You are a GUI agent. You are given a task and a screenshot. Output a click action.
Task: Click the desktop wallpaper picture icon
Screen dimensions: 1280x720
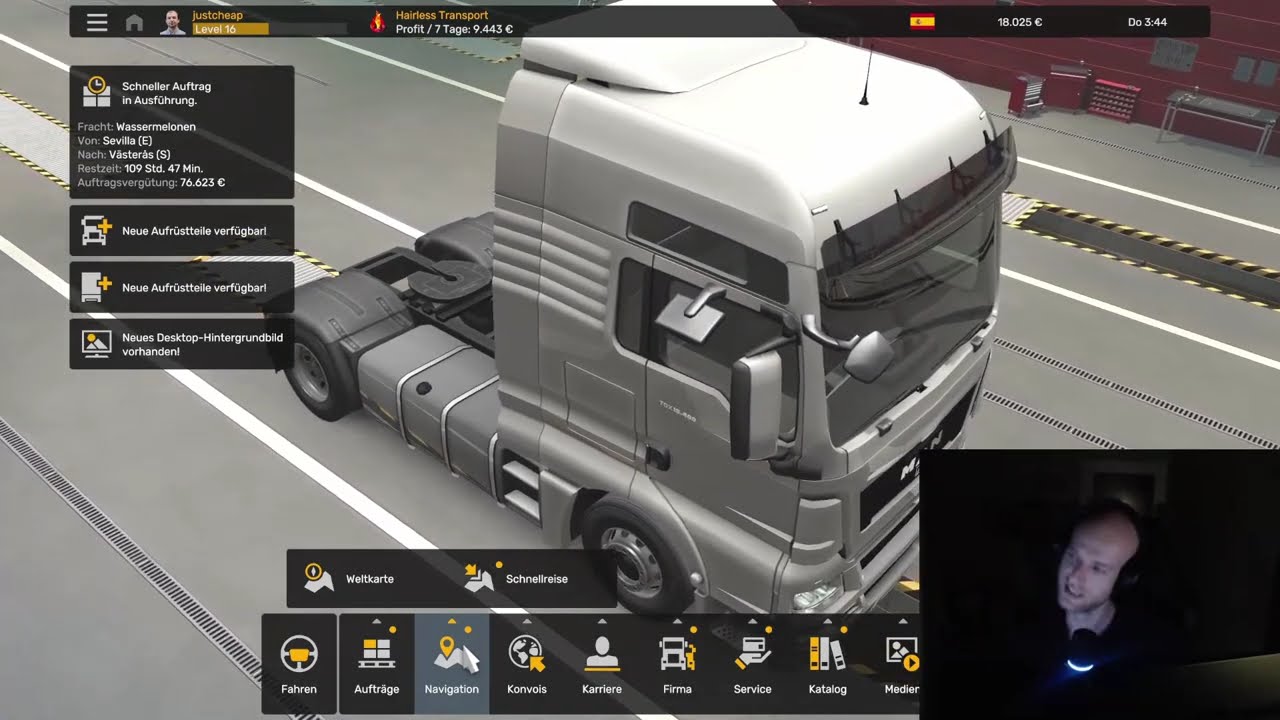tap(97, 344)
